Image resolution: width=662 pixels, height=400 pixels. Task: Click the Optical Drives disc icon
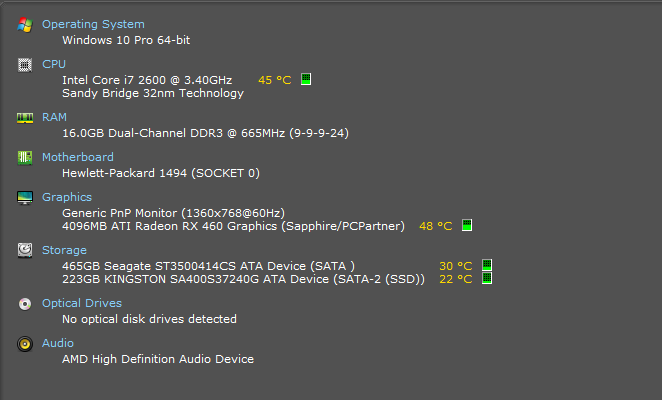25,303
